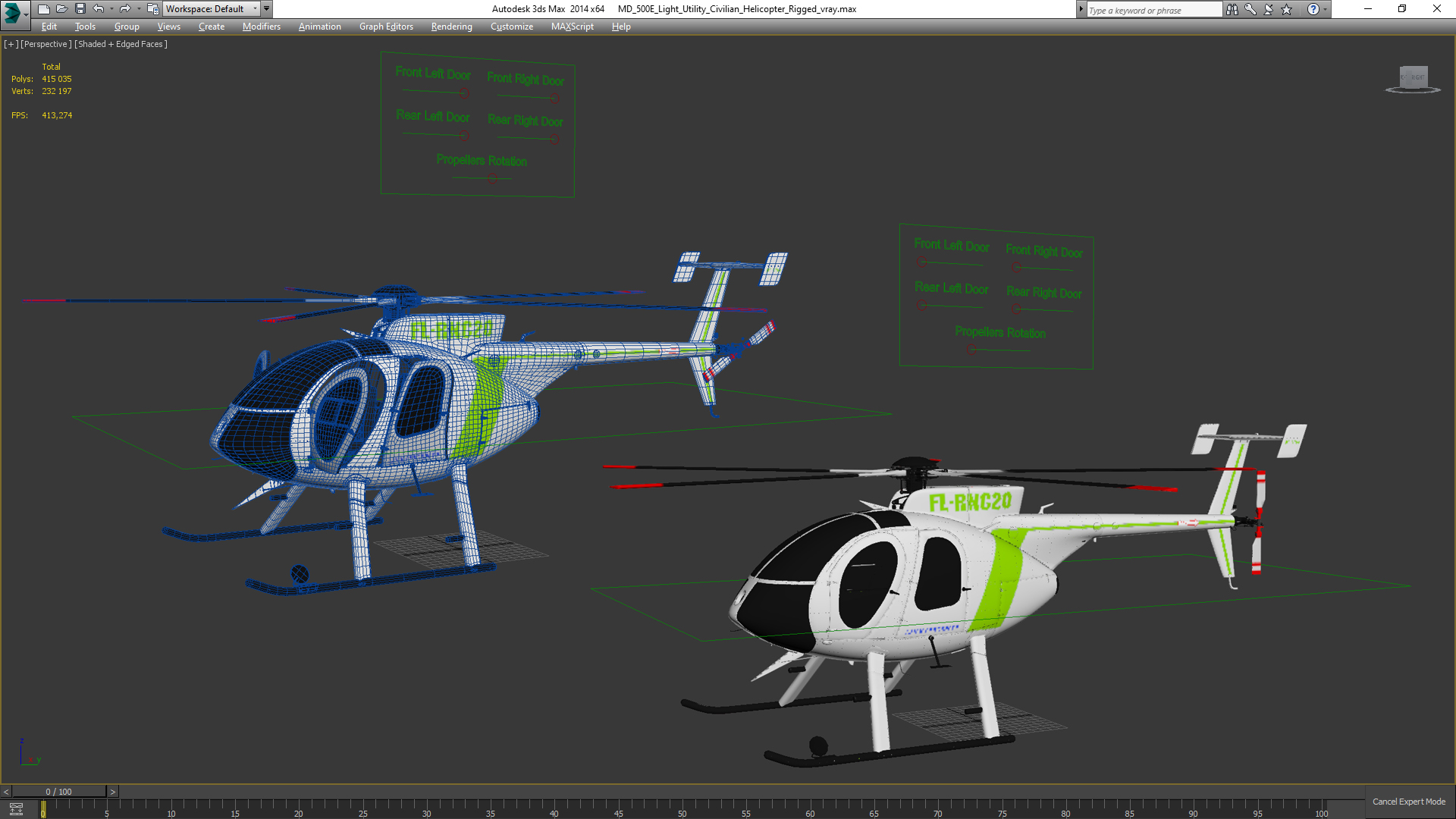The width and height of the screenshot is (1456, 819).
Task: Click frame 50 on the timeline trackbar
Action: pyautogui.click(x=682, y=808)
